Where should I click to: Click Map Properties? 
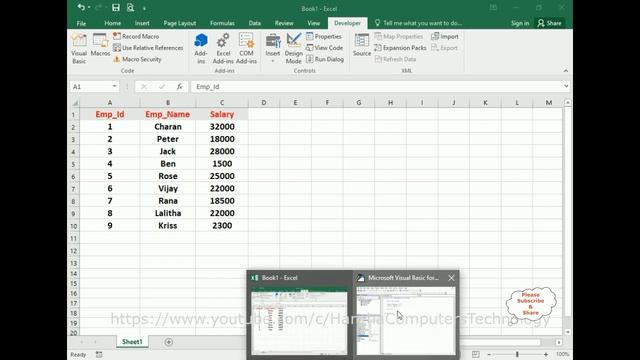(399, 36)
